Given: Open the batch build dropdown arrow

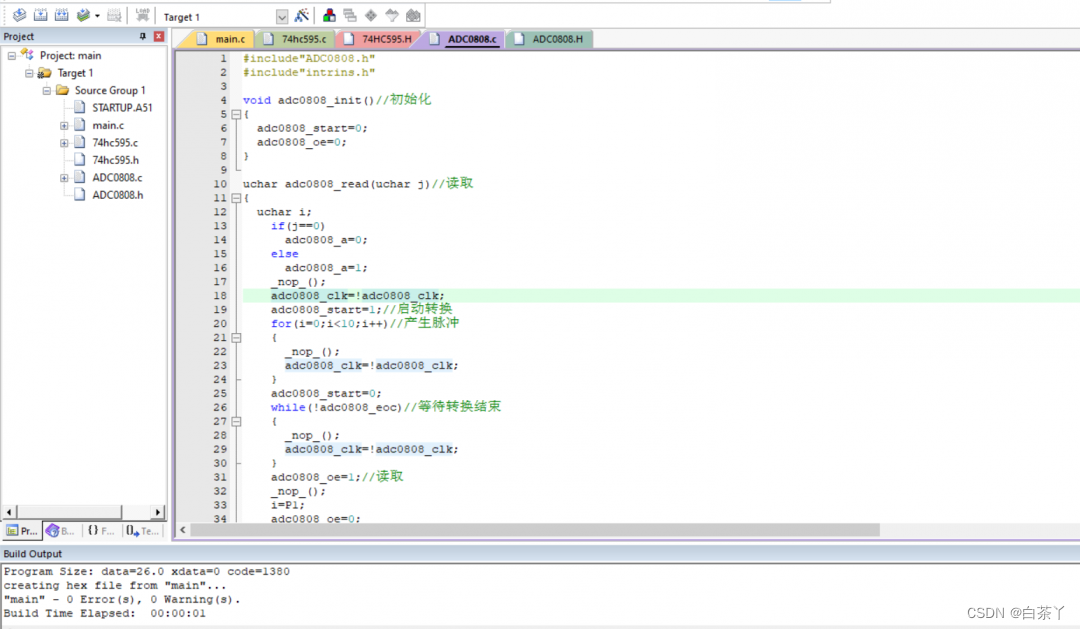Looking at the screenshot, I should [97, 16].
